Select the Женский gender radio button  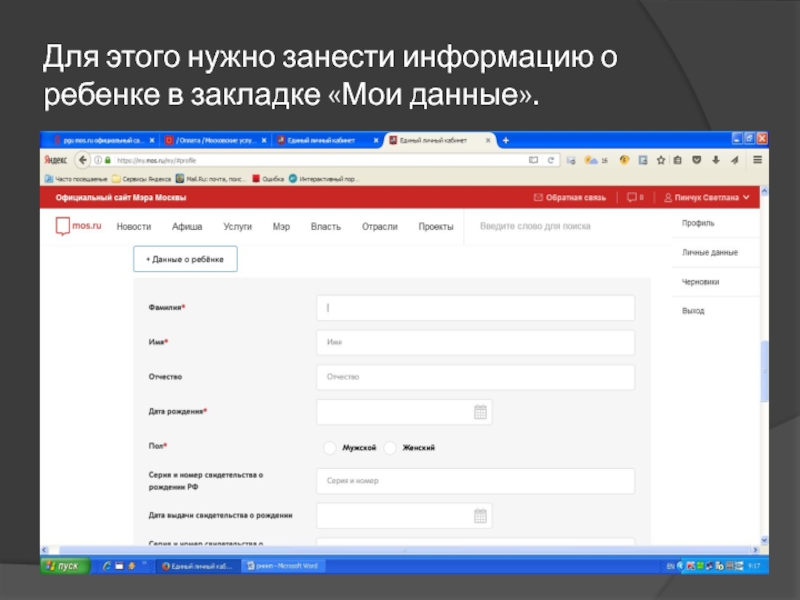click(x=391, y=448)
